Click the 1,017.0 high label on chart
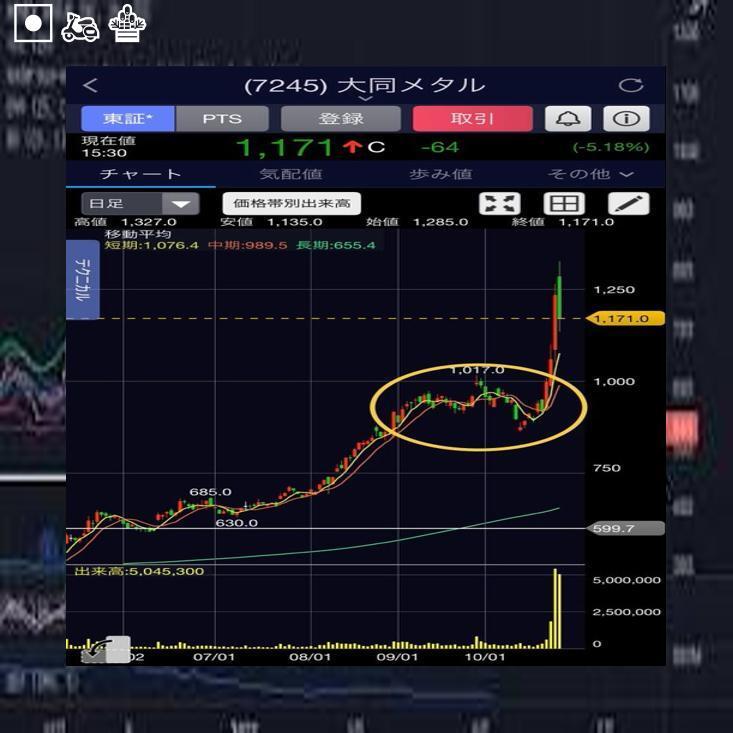Image resolution: width=733 pixels, height=733 pixels. [x=477, y=370]
